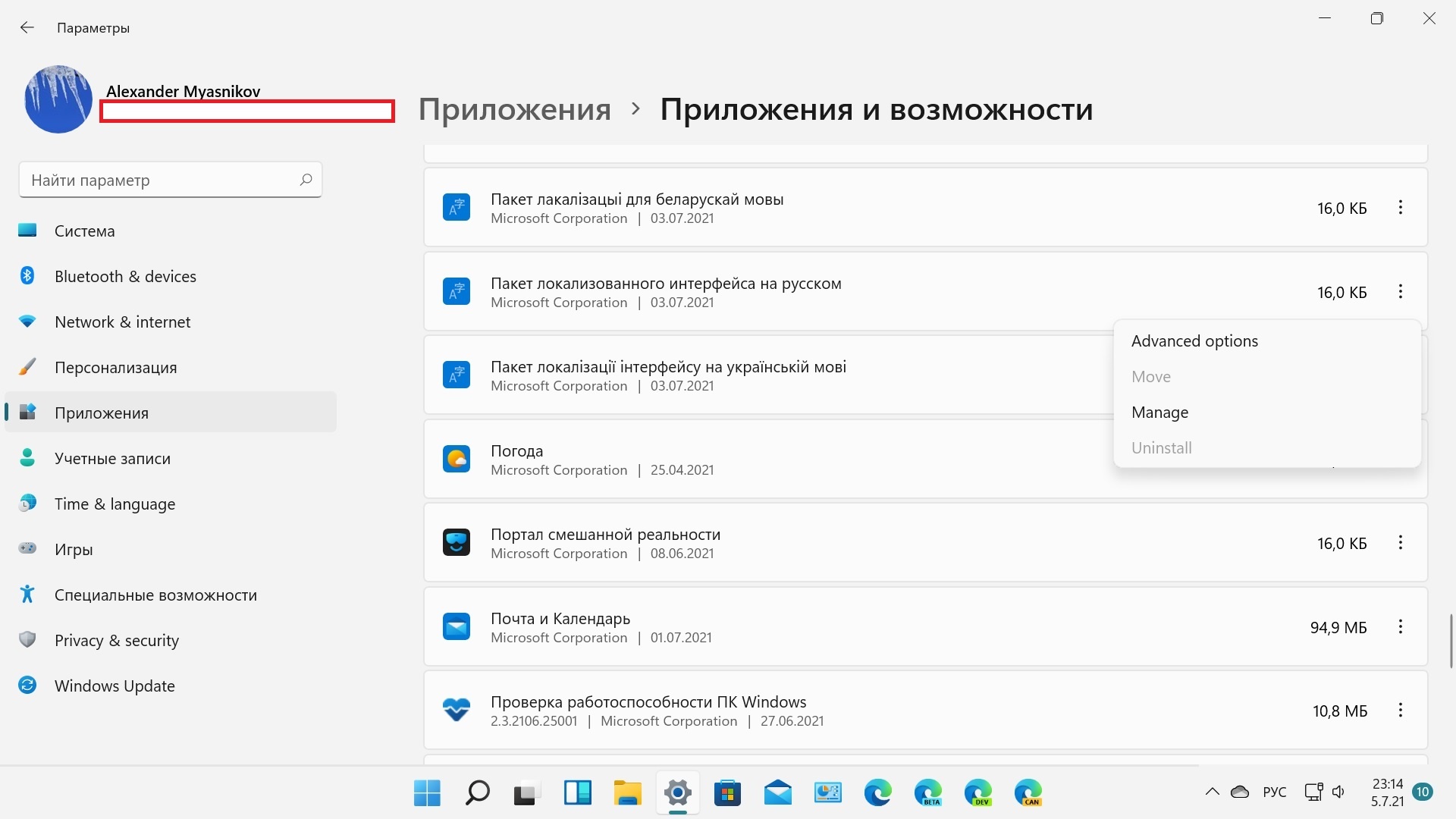Open the user profile avatar picture
1456x819 pixels.
pyautogui.click(x=58, y=99)
